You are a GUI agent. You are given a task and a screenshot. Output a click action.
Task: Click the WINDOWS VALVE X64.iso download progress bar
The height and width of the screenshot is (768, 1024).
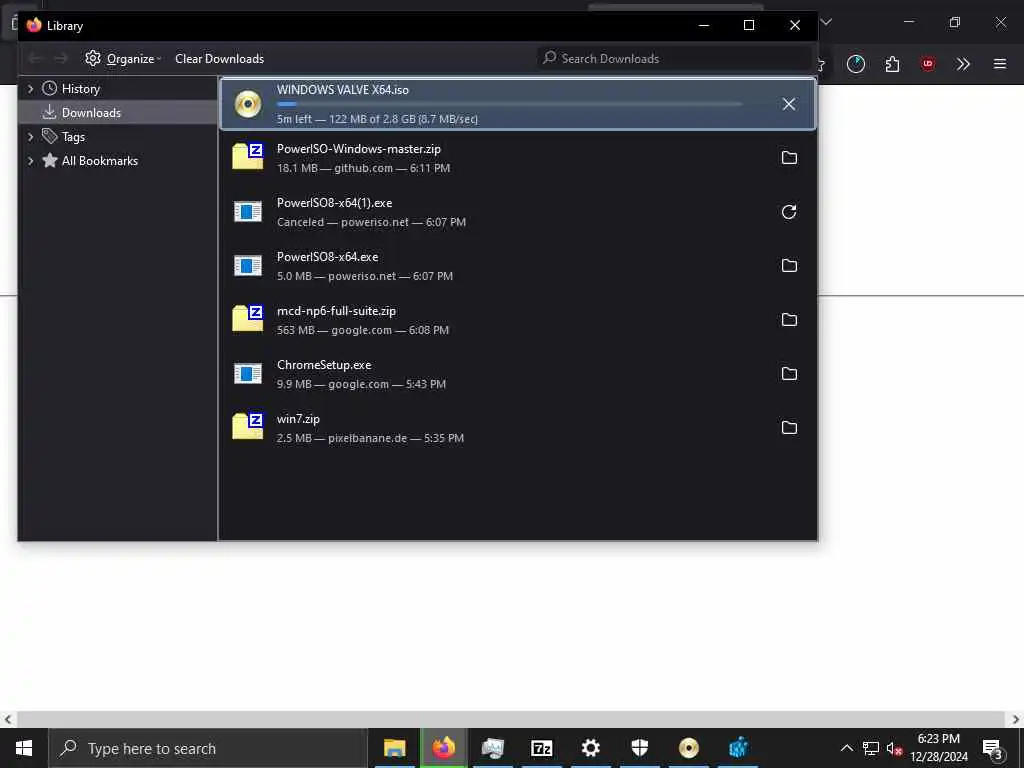coord(509,104)
